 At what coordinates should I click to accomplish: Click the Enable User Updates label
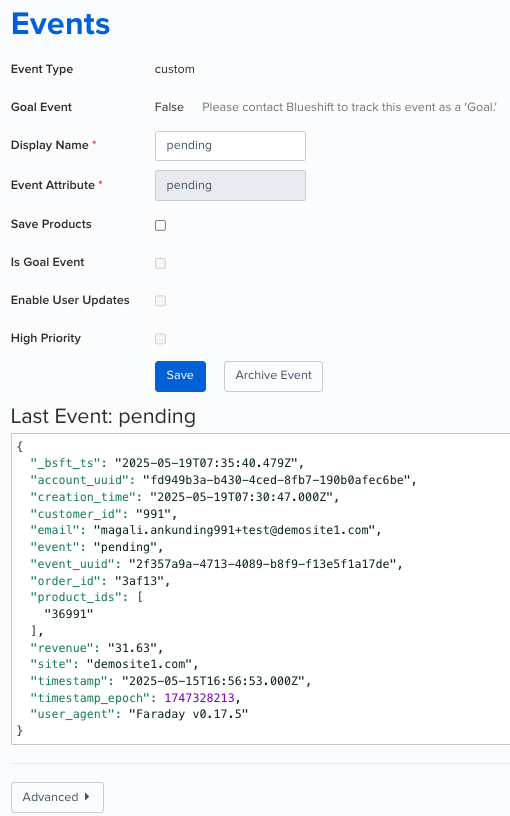[x=70, y=300]
